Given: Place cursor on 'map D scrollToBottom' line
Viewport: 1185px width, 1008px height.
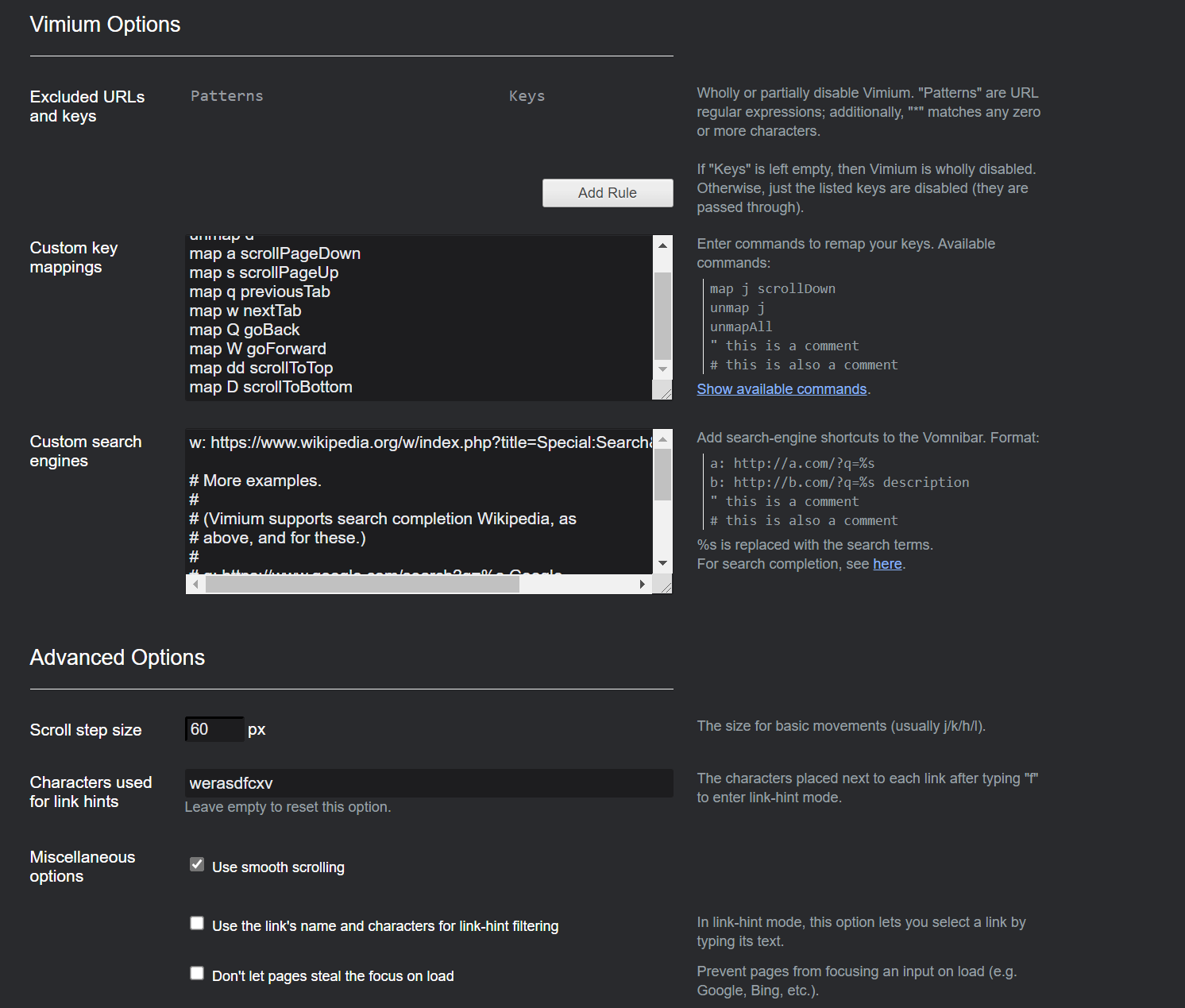Looking at the screenshot, I should (271, 387).
